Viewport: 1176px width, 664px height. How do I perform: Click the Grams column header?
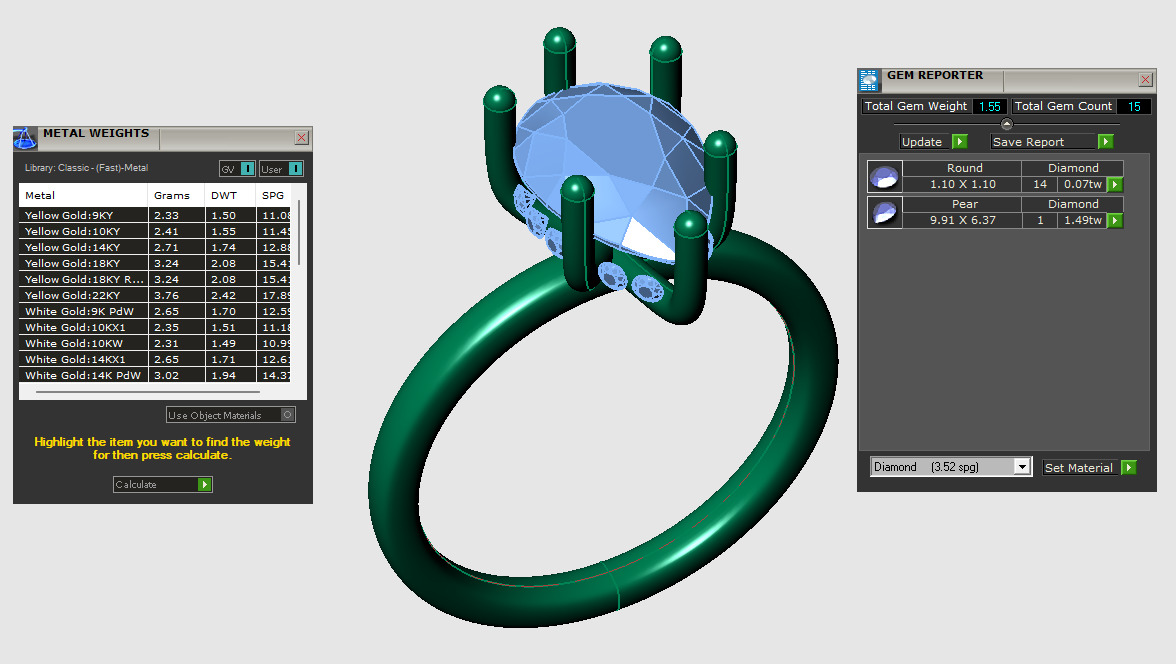176,195
